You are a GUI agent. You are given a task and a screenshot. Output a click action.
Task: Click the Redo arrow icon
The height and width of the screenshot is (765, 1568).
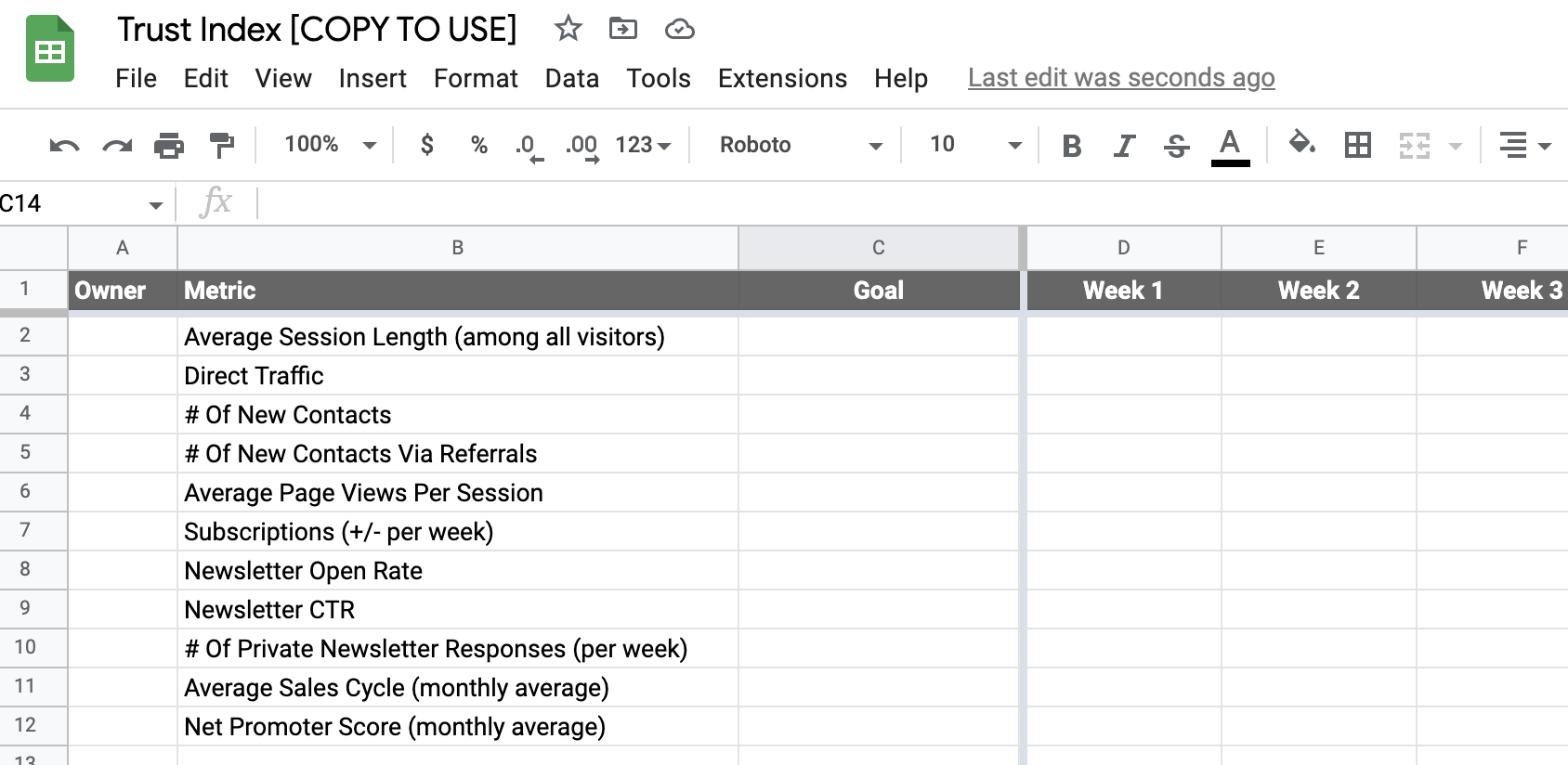[x=117, y=146]
